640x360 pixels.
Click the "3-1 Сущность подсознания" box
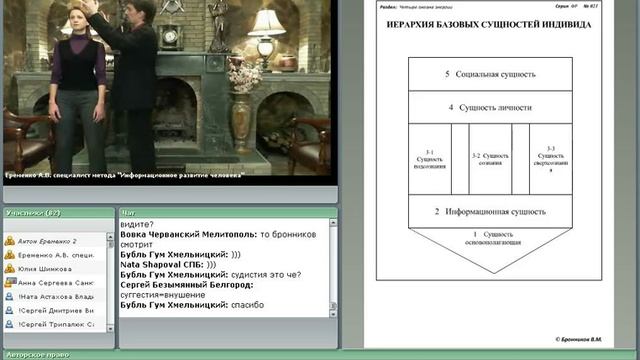430,159
